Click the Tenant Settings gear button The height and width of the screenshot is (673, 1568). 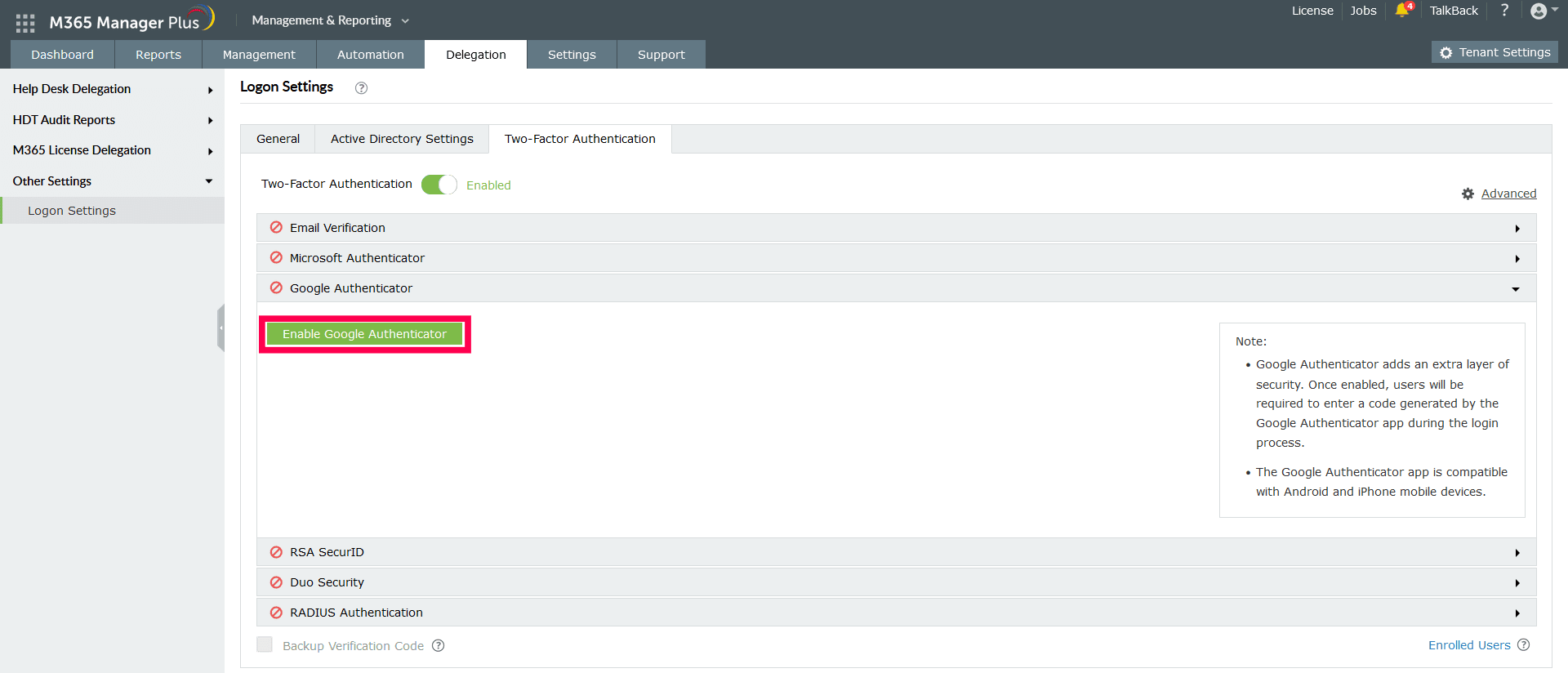(1494, 52)
